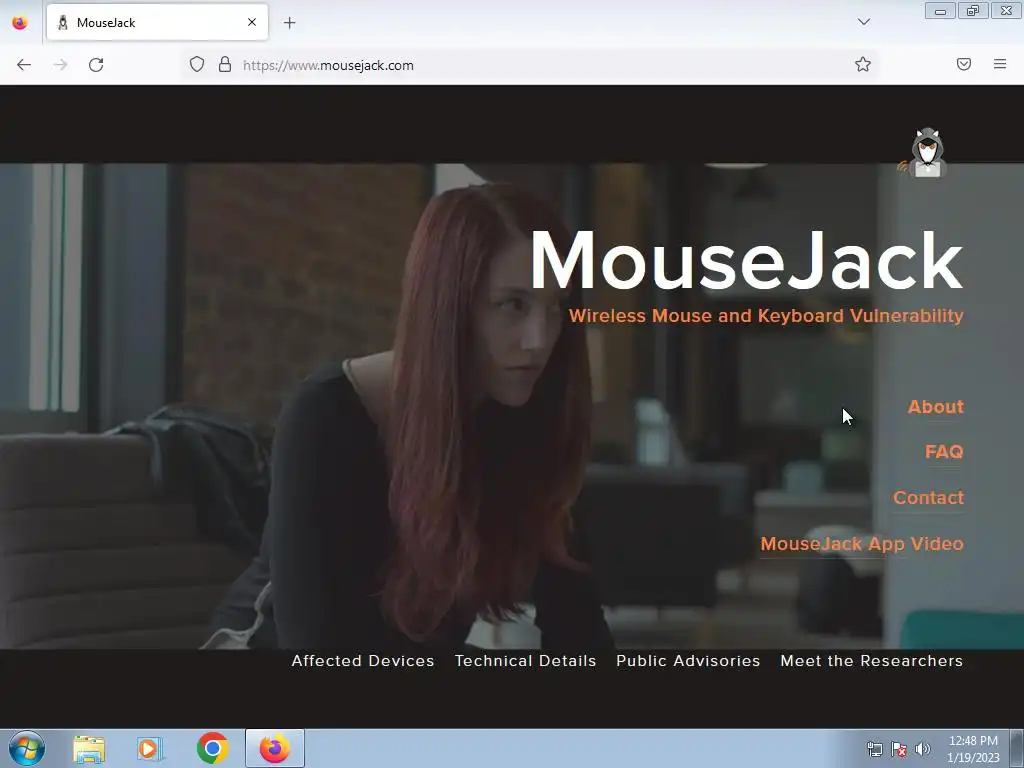Open the About link
Image resolution: width=1024 pixels, height=768 pixels.
pos(935,407)
